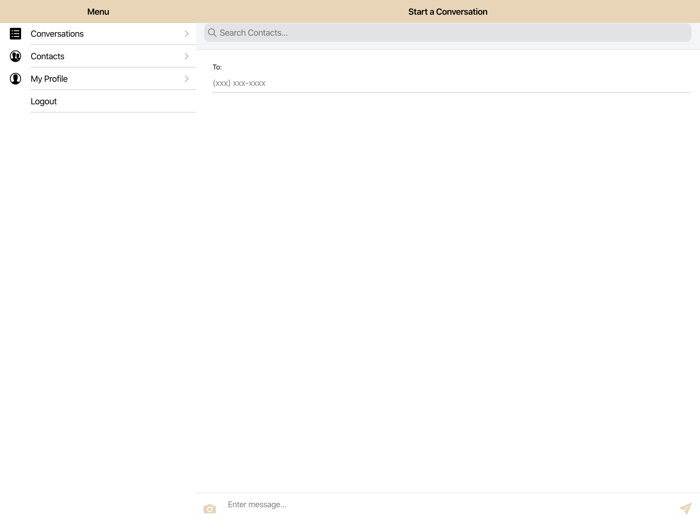The height and width of the screenshot is (525, 700).
Task: Expand Conversations using its chevron arrow
Action: tap(186, 34)
